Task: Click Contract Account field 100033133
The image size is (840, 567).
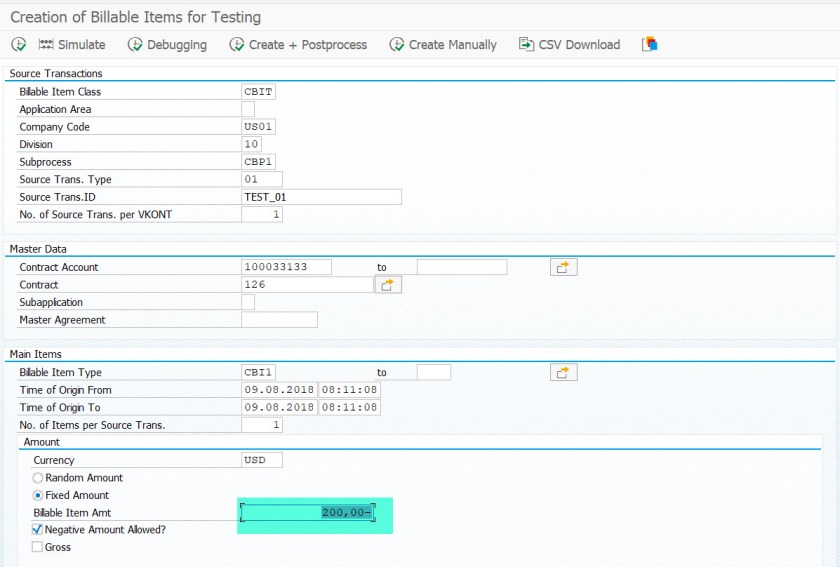Action: (286, 267)
